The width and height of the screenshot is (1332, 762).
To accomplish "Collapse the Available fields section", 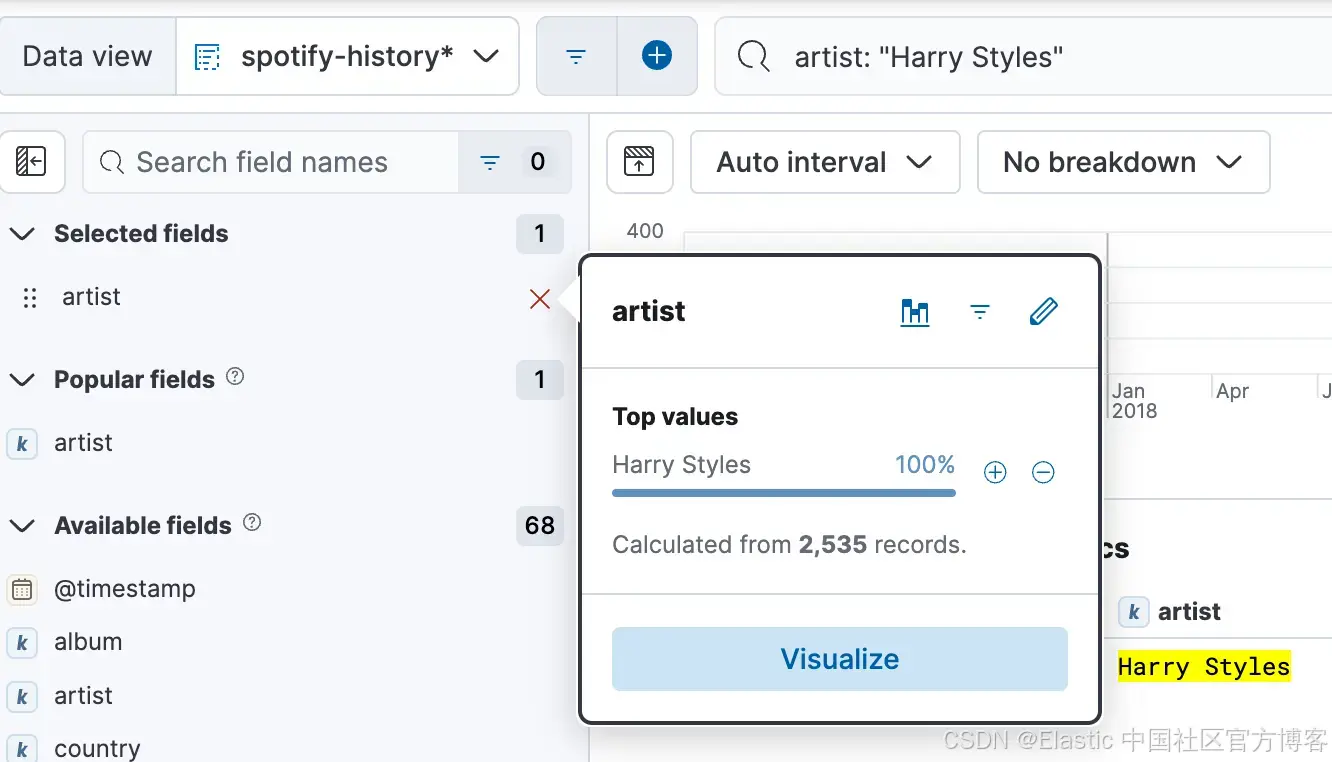I will (x=22, y=526).
